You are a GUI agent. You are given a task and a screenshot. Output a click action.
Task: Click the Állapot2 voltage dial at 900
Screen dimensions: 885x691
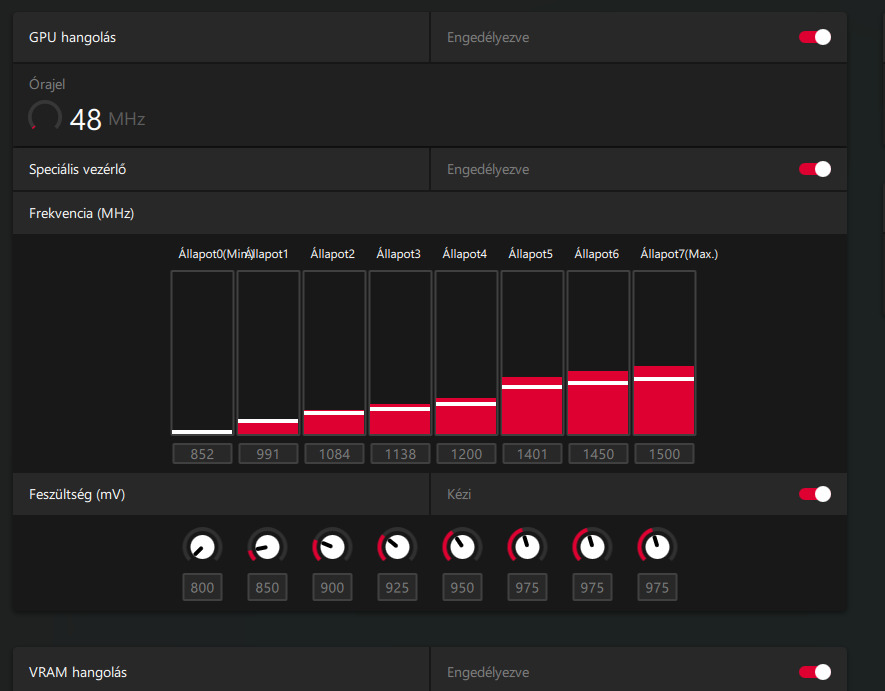tap(332, 547)
